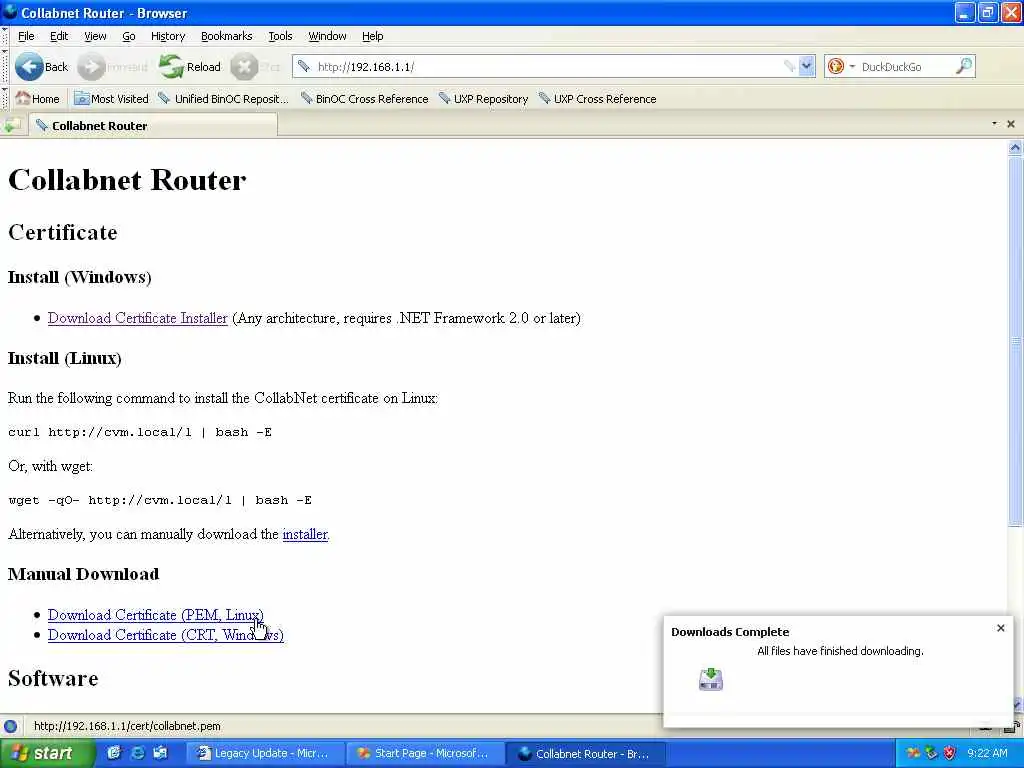Click the DuckDuckGo search engine icon
This screenshot has width=1024, height=768.
point(836,66)
